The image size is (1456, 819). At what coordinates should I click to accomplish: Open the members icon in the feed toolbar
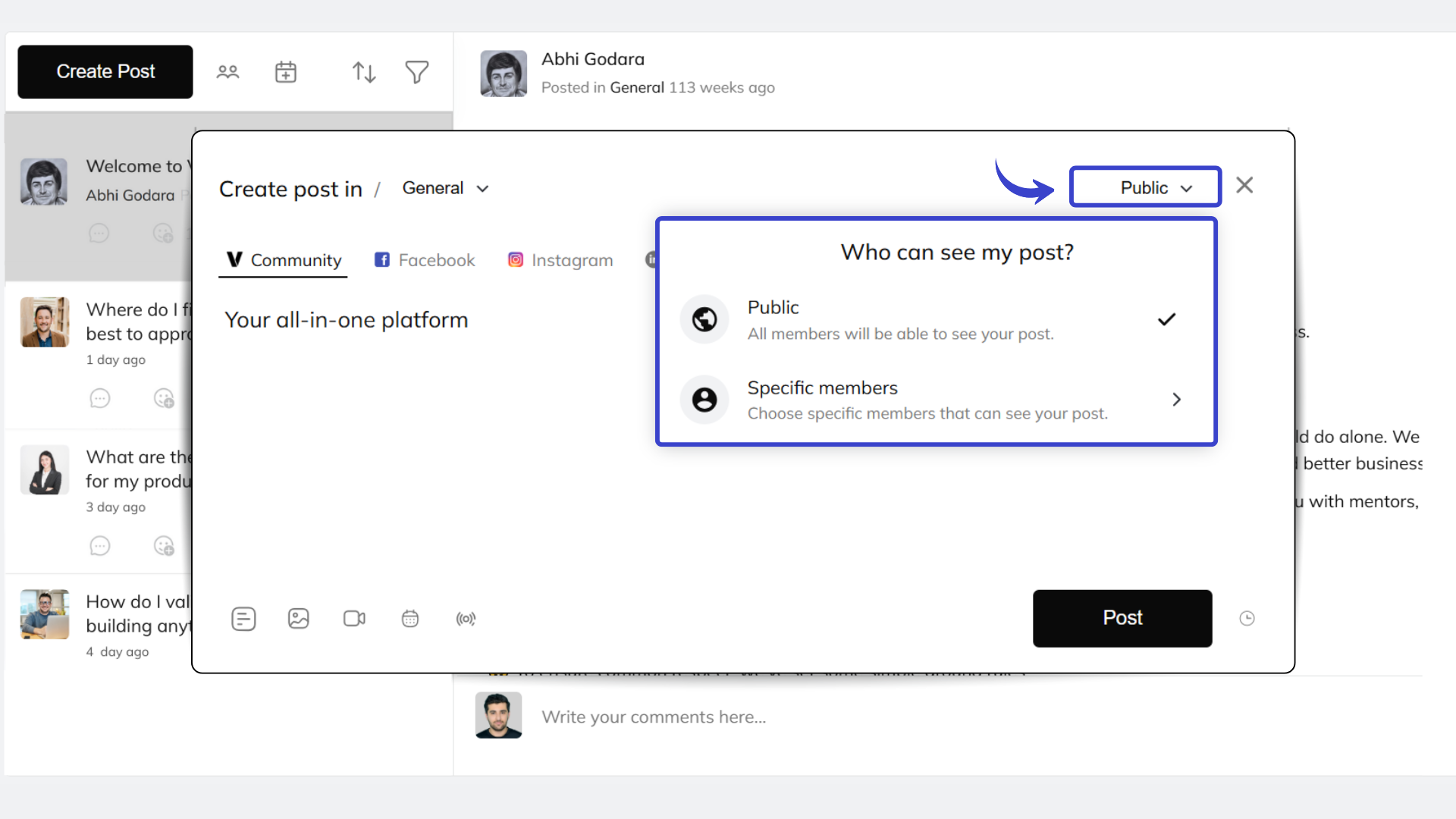tap(227, 71)
